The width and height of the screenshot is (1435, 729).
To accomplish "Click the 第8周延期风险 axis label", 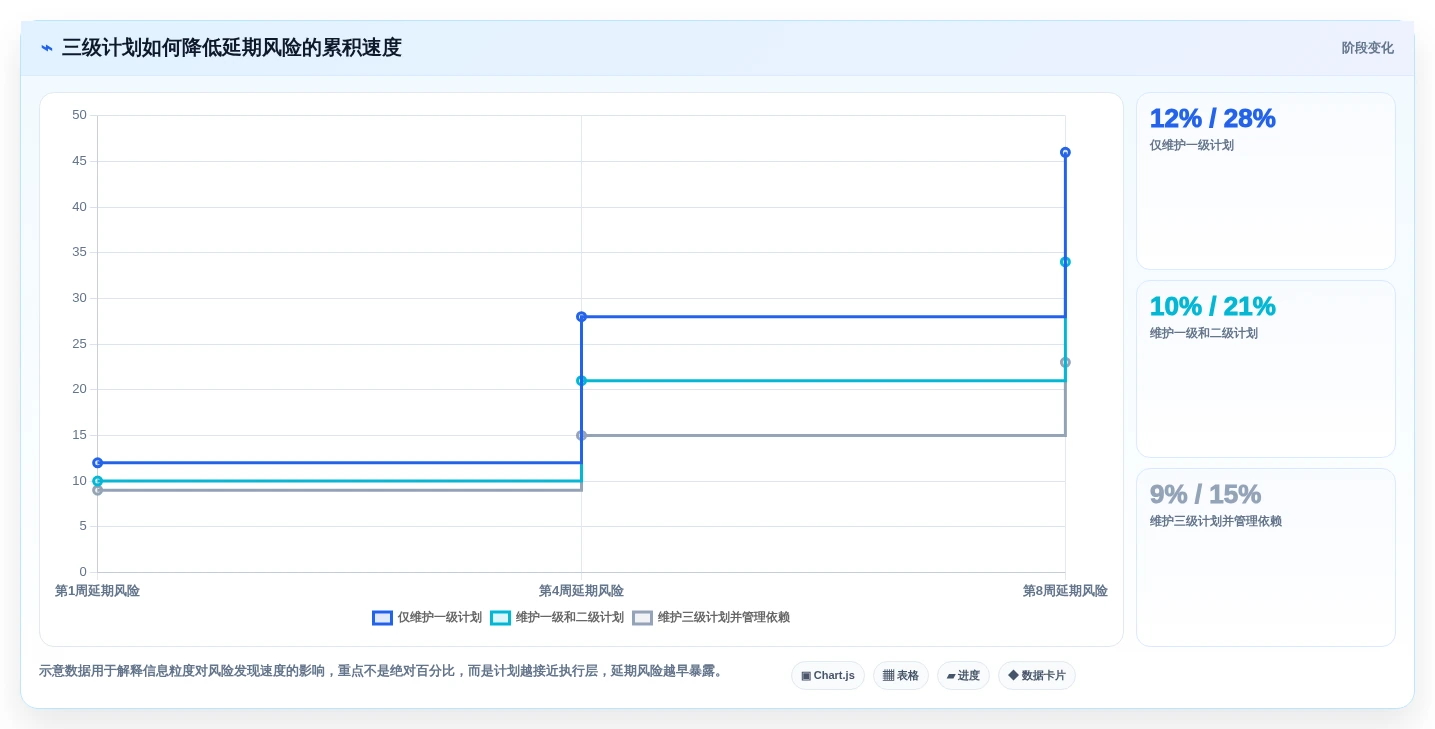I will pyautogui.click(x=1065, y=591).
